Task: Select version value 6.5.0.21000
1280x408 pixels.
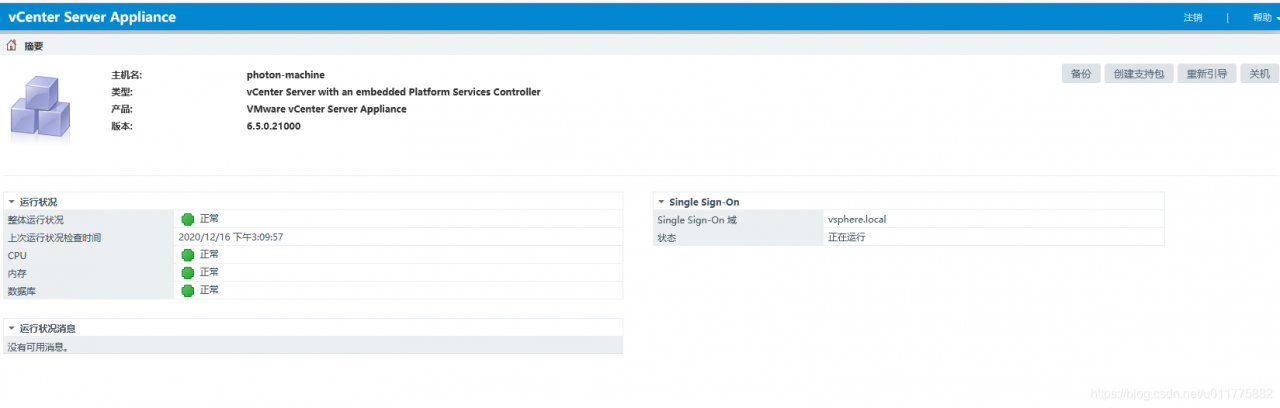Action: (274, 127)
